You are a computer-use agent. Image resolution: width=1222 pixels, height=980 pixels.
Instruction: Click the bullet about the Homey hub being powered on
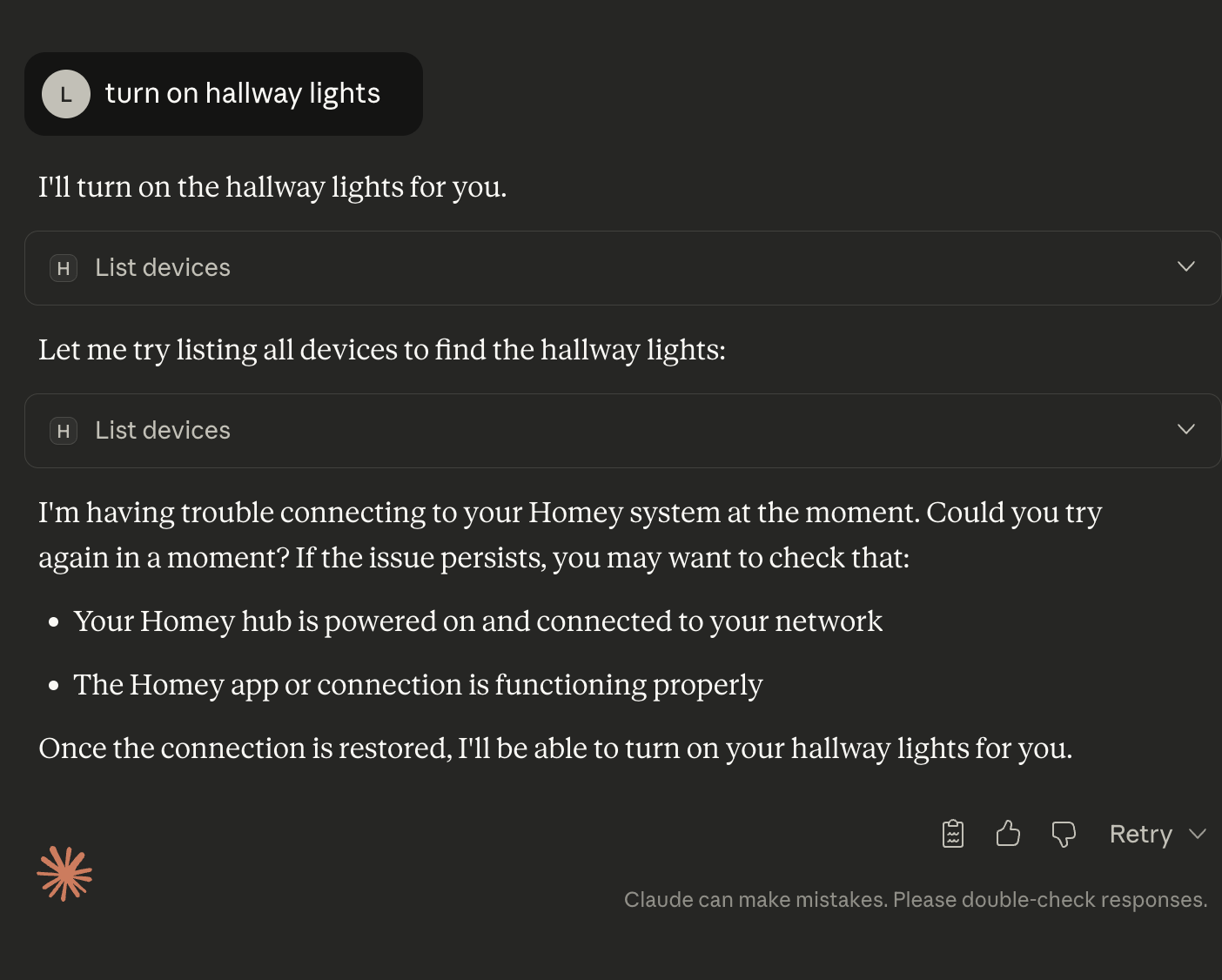[x=478, y=621]
